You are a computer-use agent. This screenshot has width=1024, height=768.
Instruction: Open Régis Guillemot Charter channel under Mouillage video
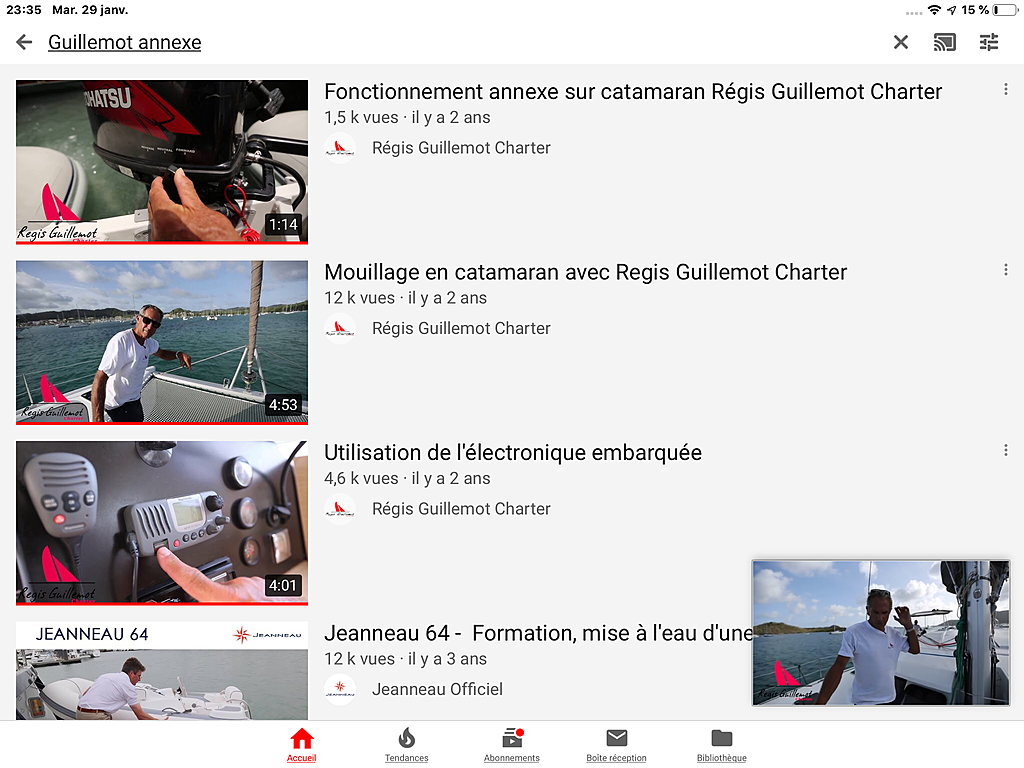[461, 328]
